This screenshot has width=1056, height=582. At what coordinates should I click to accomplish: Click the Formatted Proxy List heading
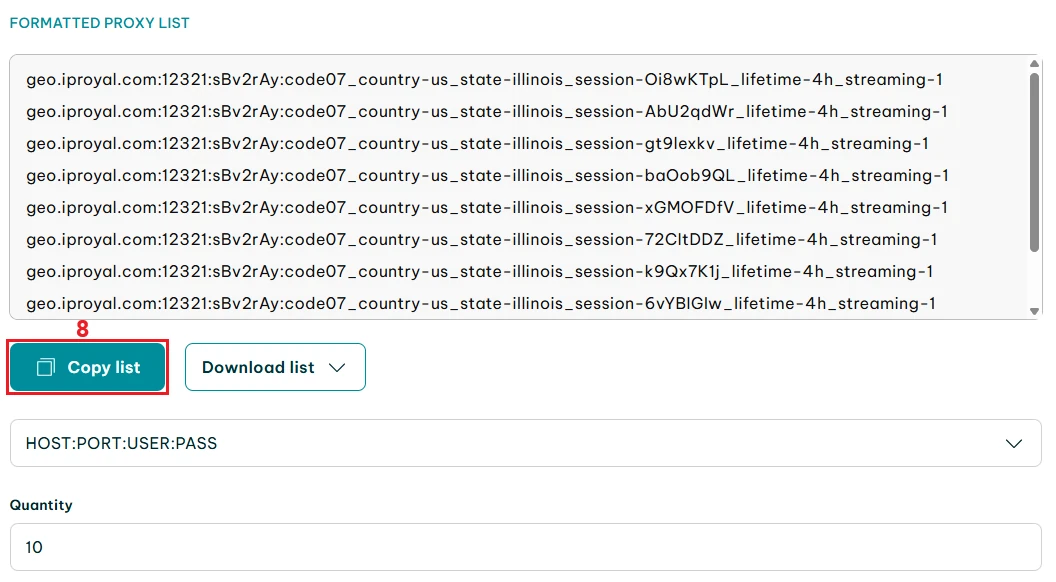(99, 23)
